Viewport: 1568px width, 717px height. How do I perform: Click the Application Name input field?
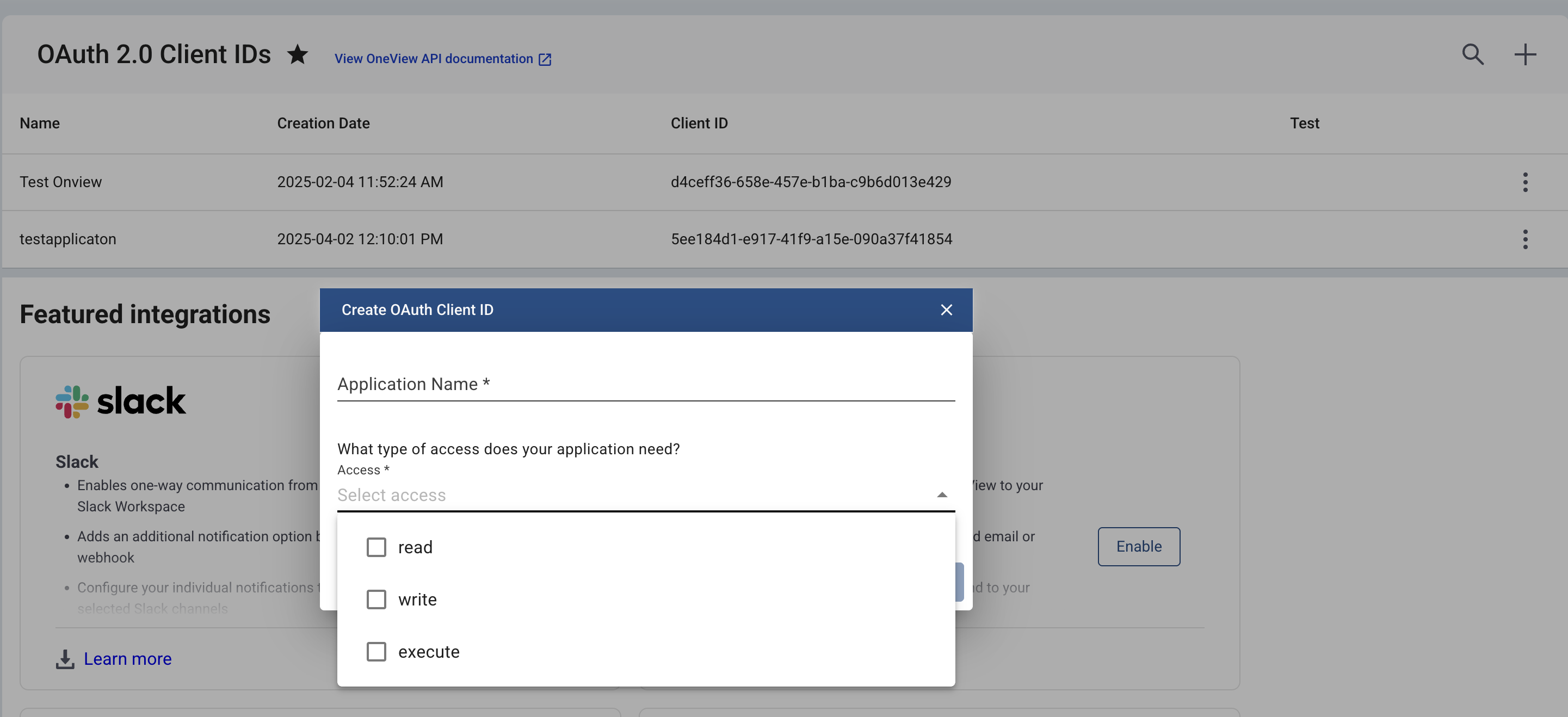click(x=645, y=384)
